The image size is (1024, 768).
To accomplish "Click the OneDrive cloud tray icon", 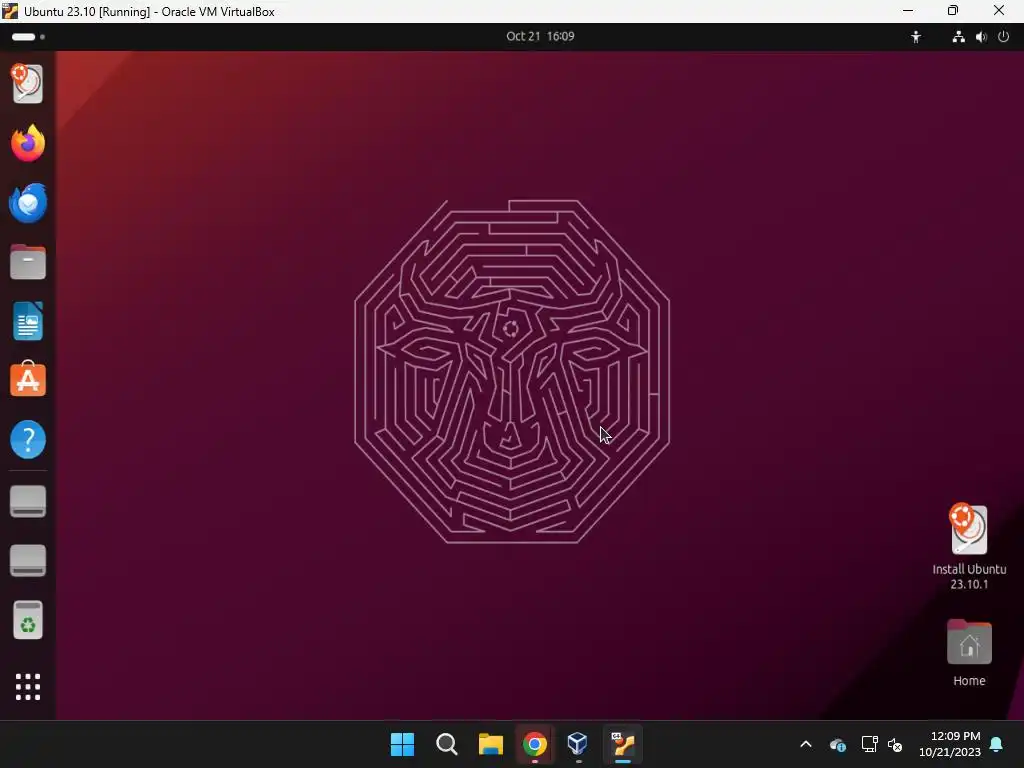I will click(x=838, y=744).
